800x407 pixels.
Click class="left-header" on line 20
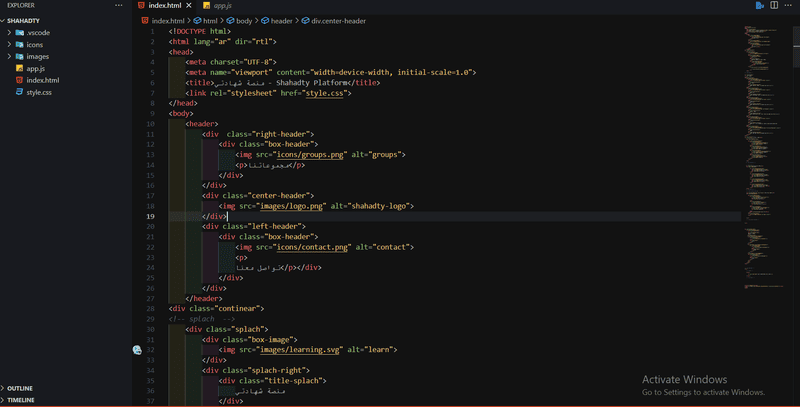coord(262,226)
